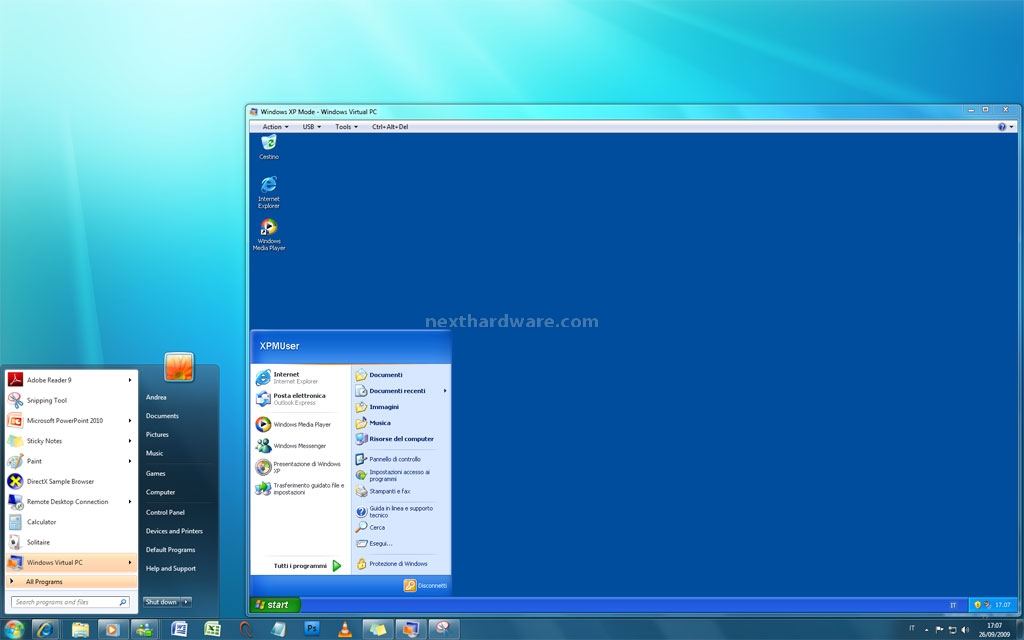Click the network tray icon
1024x640 pixels.
[952, 630]
